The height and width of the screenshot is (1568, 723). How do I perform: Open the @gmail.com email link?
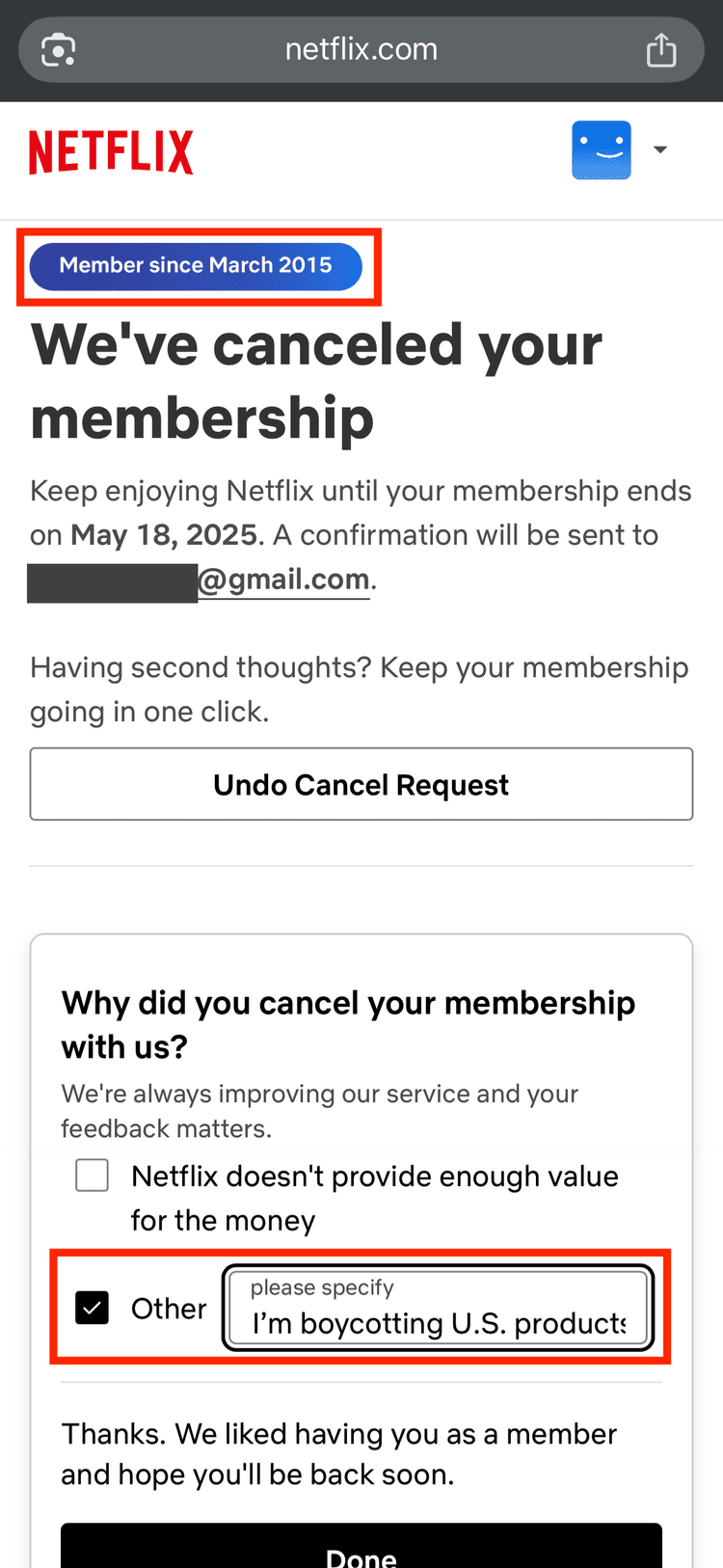click(x=284, y=579)
